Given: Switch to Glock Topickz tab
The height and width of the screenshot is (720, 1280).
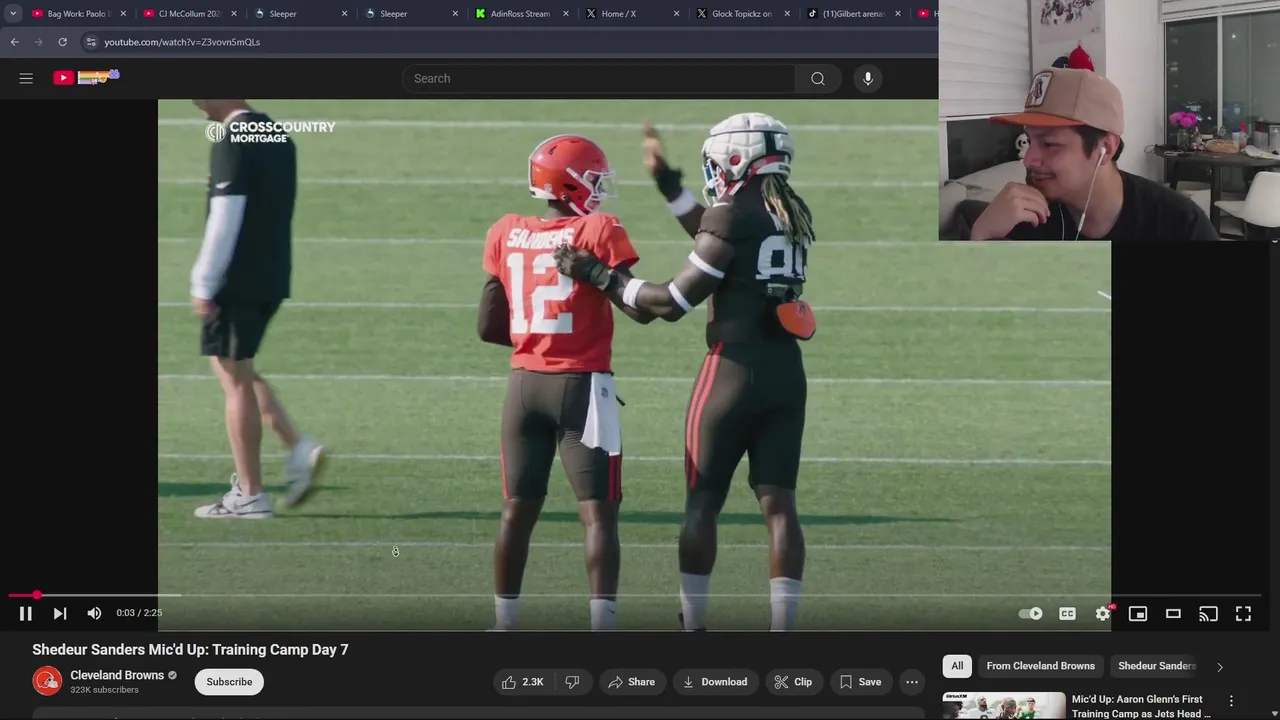Looking at the screenshot, I should point(741,14).
